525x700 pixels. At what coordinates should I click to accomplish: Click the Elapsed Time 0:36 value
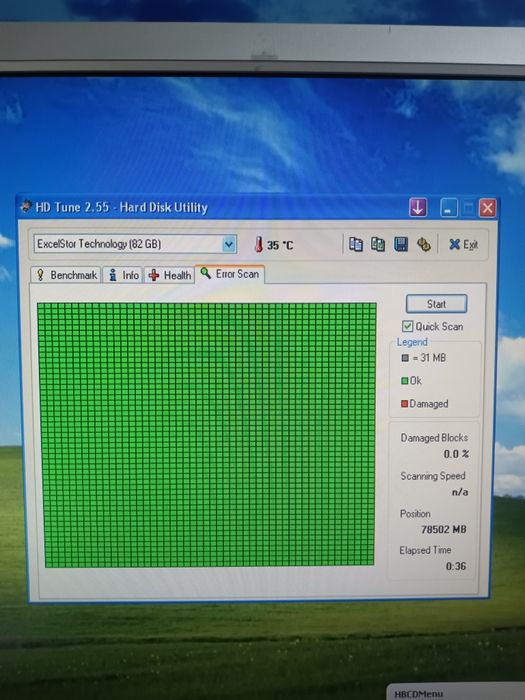click(455, 566)
